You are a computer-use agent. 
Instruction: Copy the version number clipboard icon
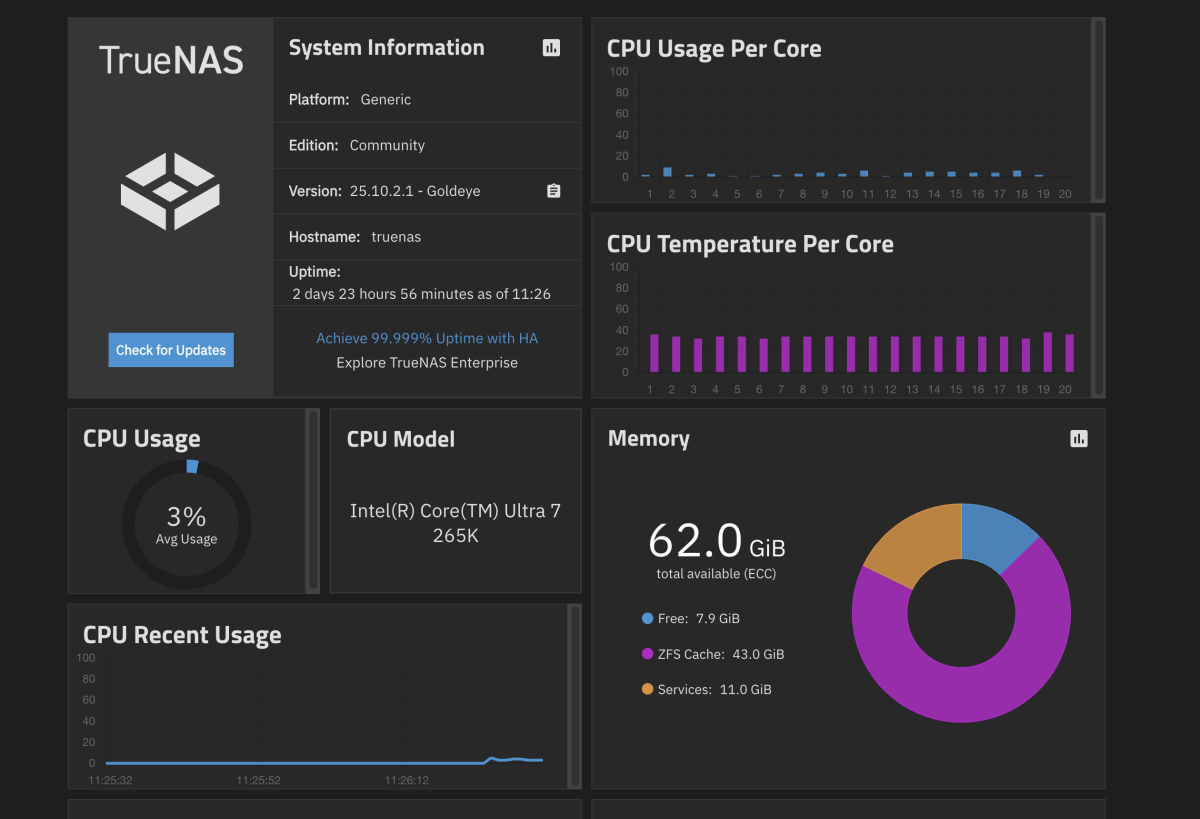coord(554,191)
